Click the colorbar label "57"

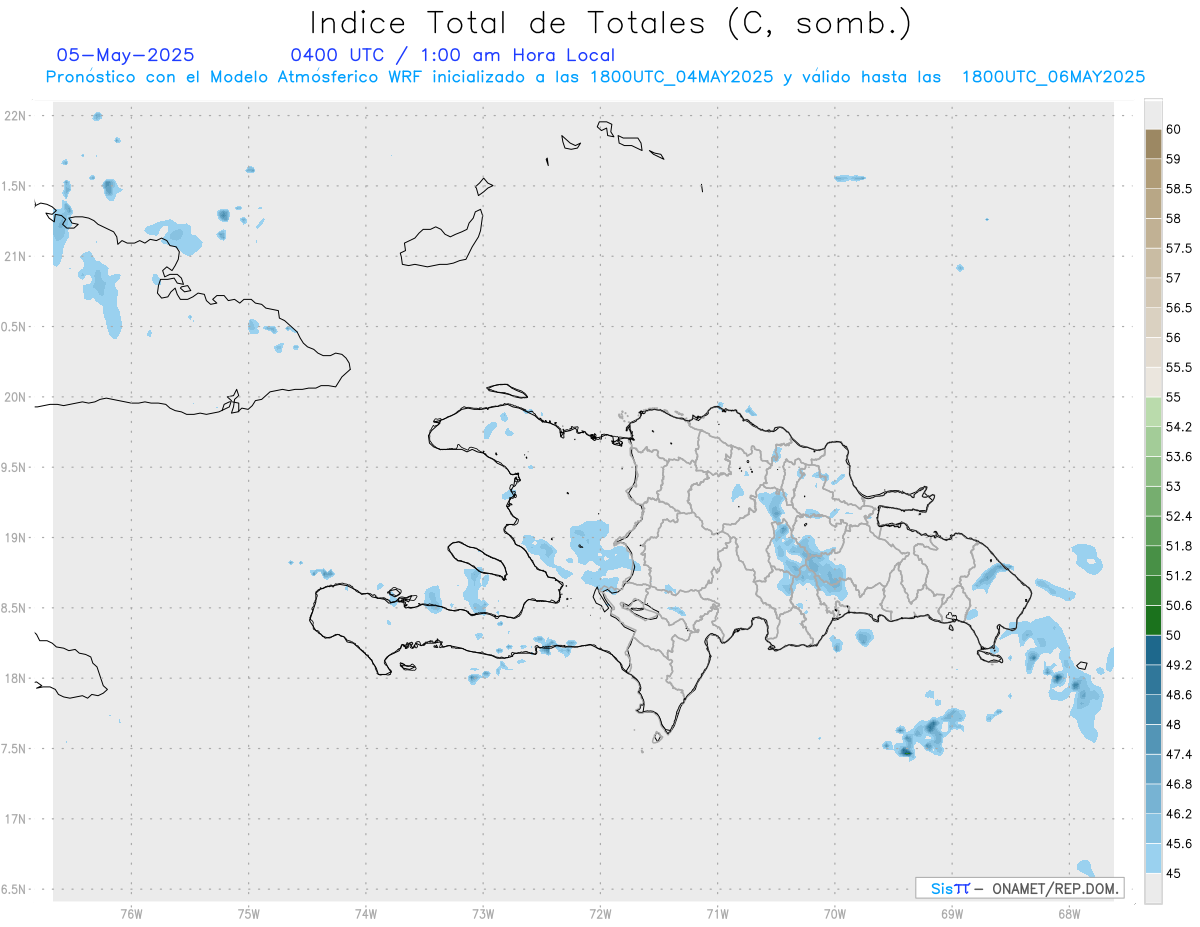click(x=1174, y=278)
